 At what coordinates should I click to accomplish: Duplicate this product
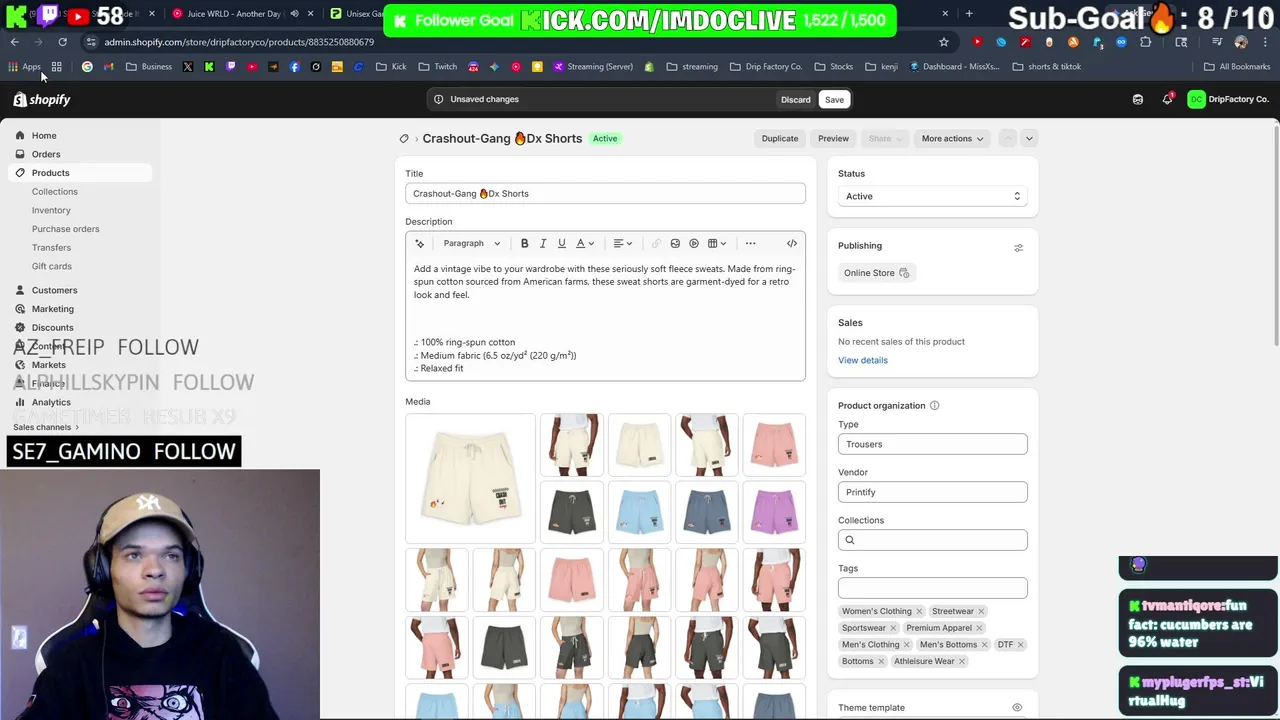780,138
